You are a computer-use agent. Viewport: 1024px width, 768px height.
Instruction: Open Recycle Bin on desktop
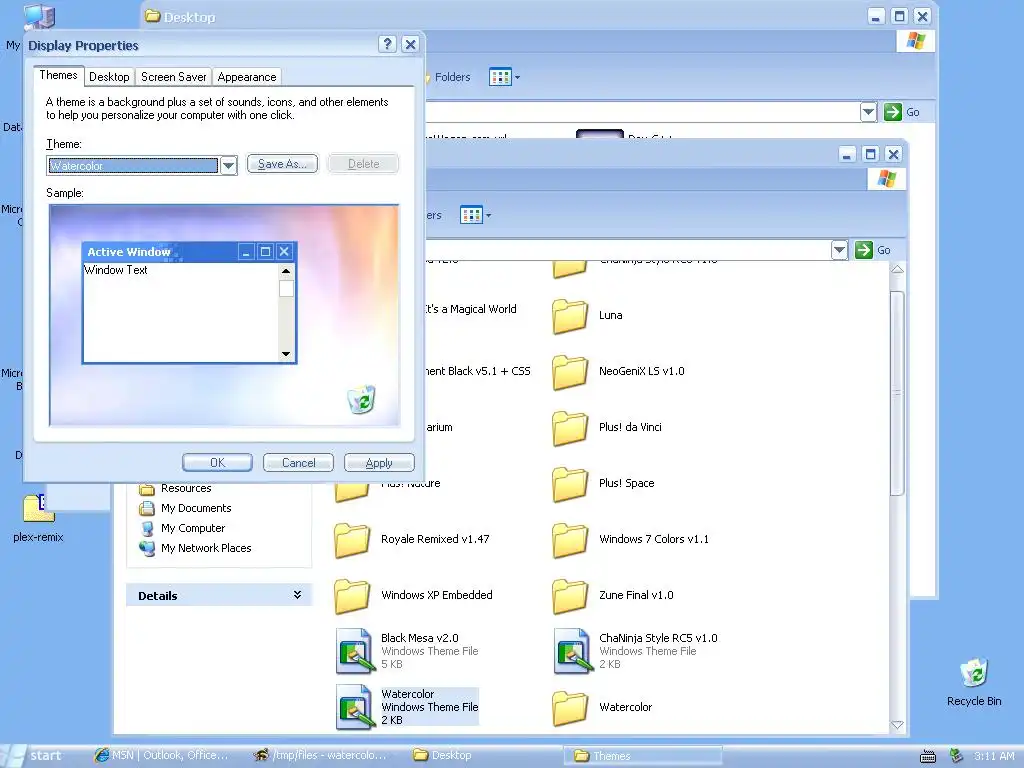click(x=974, y=682)
